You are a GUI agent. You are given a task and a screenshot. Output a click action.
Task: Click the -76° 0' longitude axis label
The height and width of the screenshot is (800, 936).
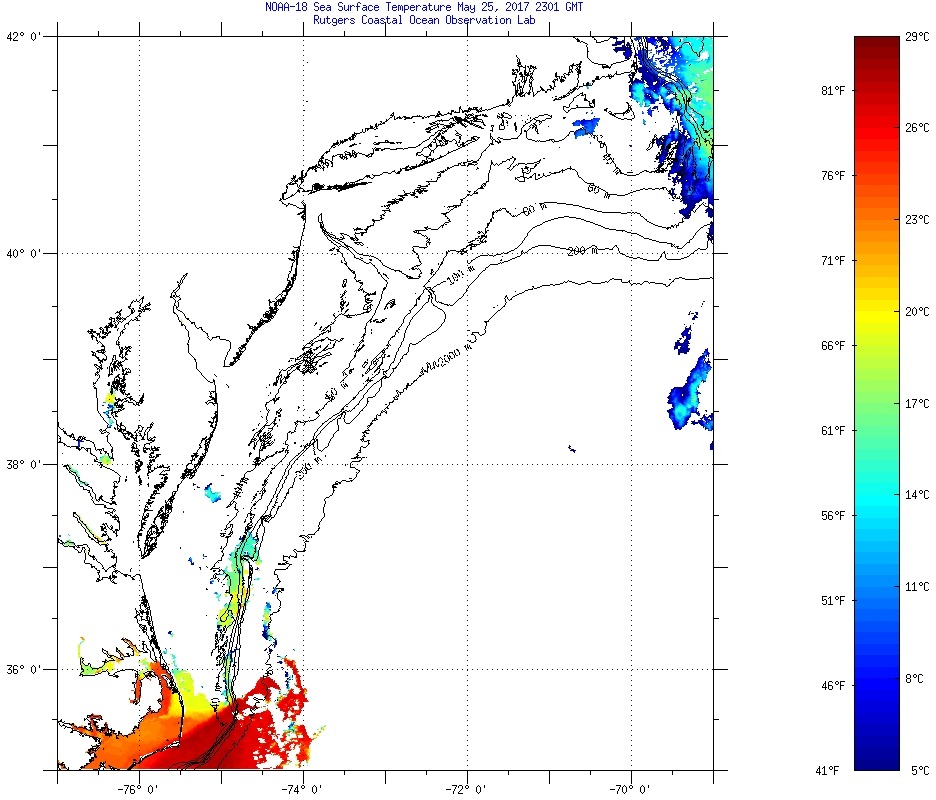(138, 786)
